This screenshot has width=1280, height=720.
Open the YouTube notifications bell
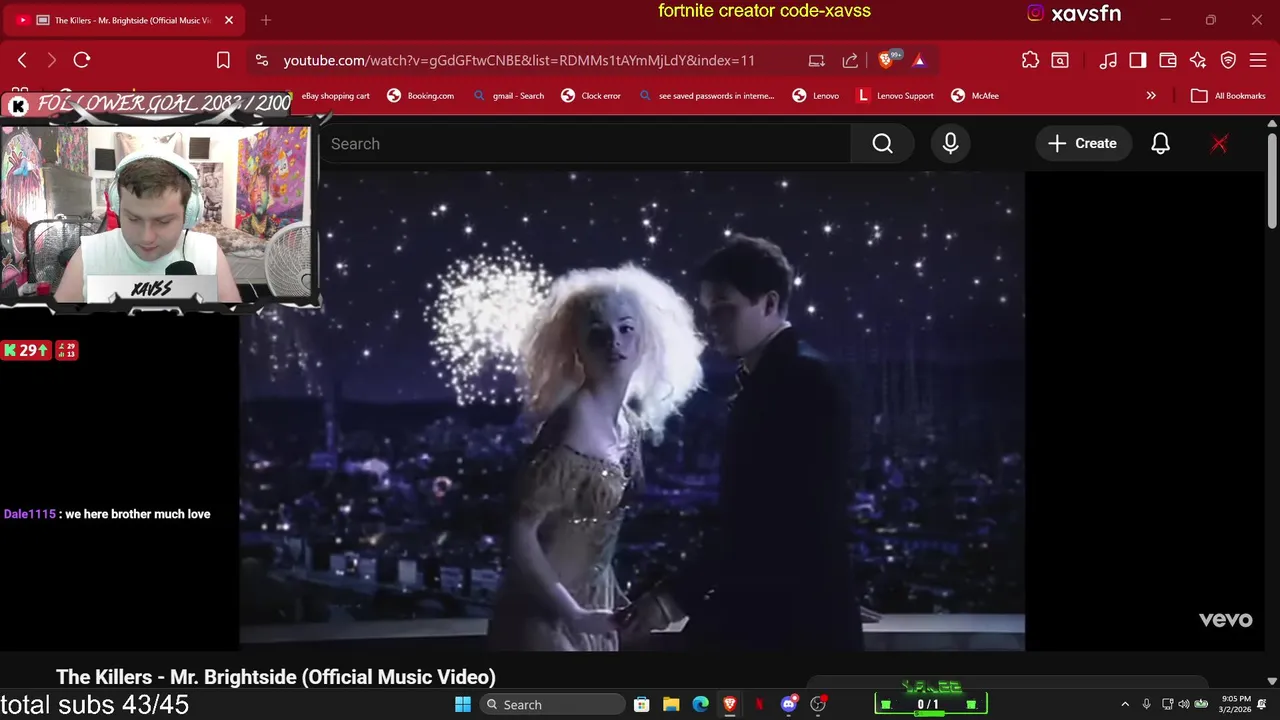1160,144
